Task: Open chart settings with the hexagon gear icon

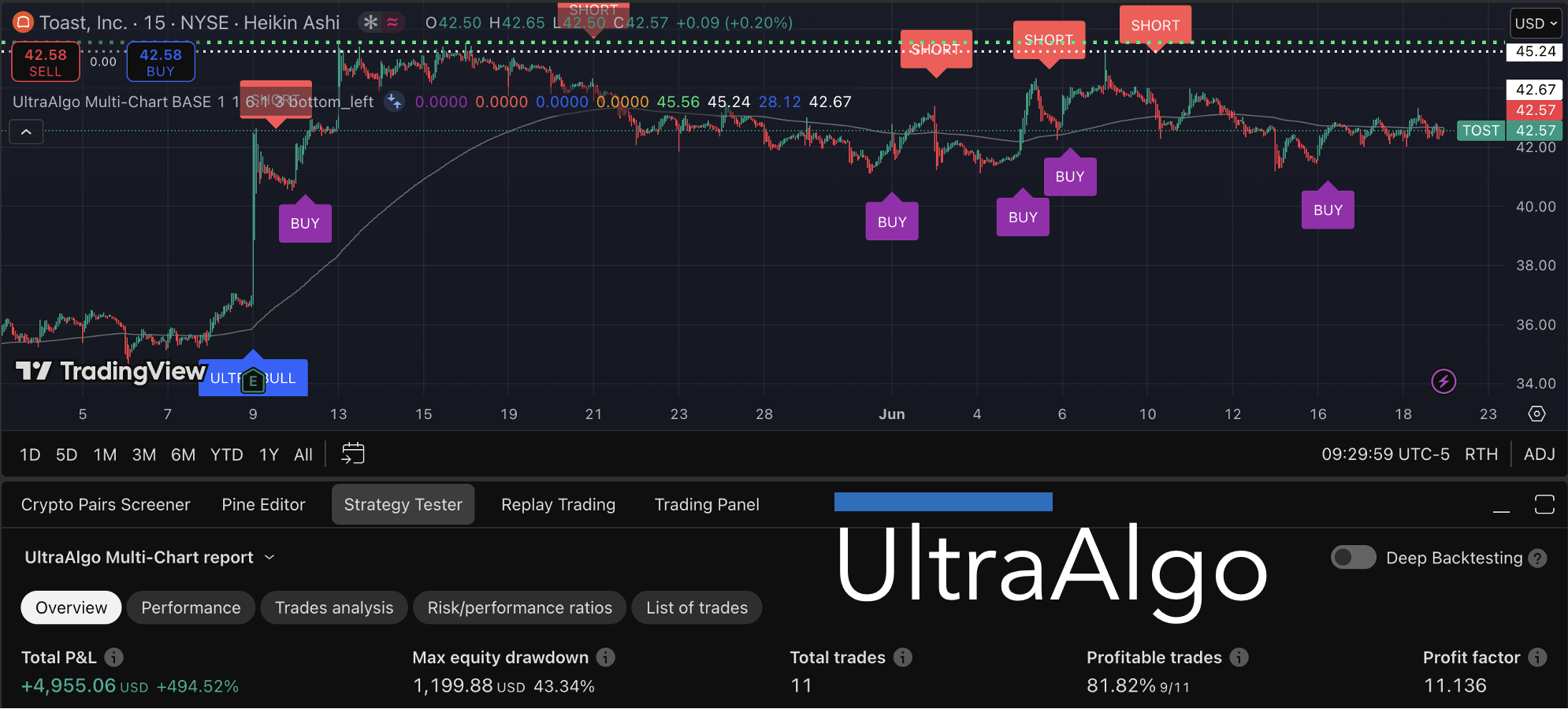Action: point(1536,414)
